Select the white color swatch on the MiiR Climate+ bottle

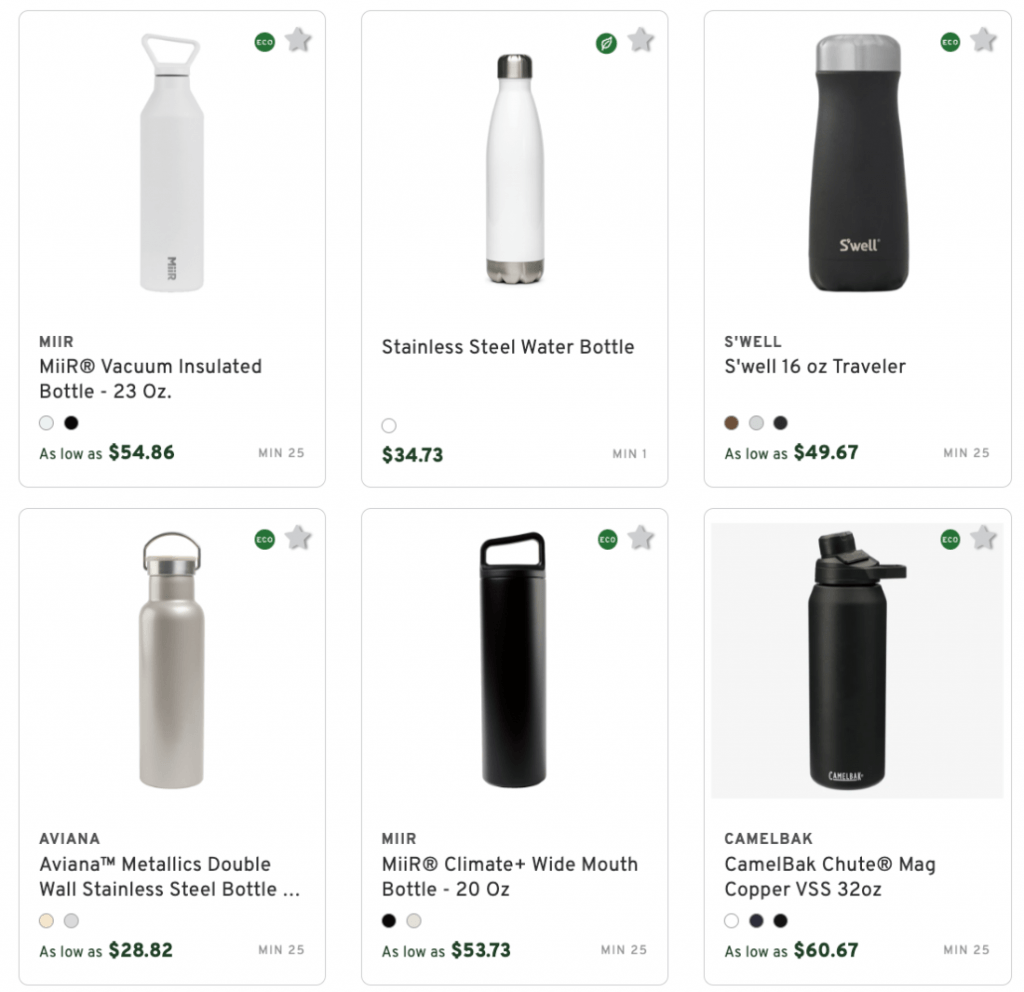pyautogui.click(x=414, y=921)
